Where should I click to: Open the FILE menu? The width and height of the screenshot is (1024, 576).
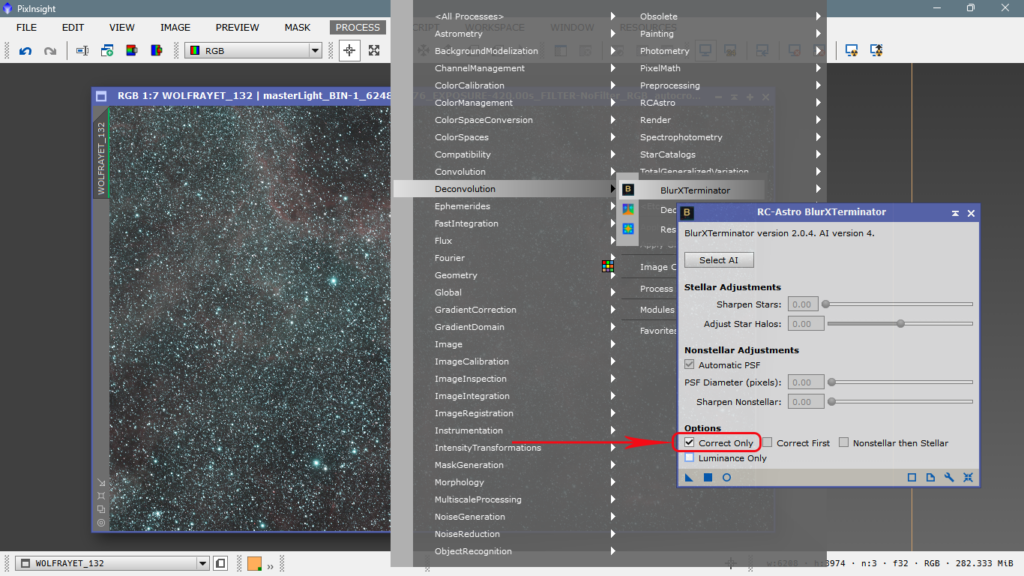(x=27, y=27)
